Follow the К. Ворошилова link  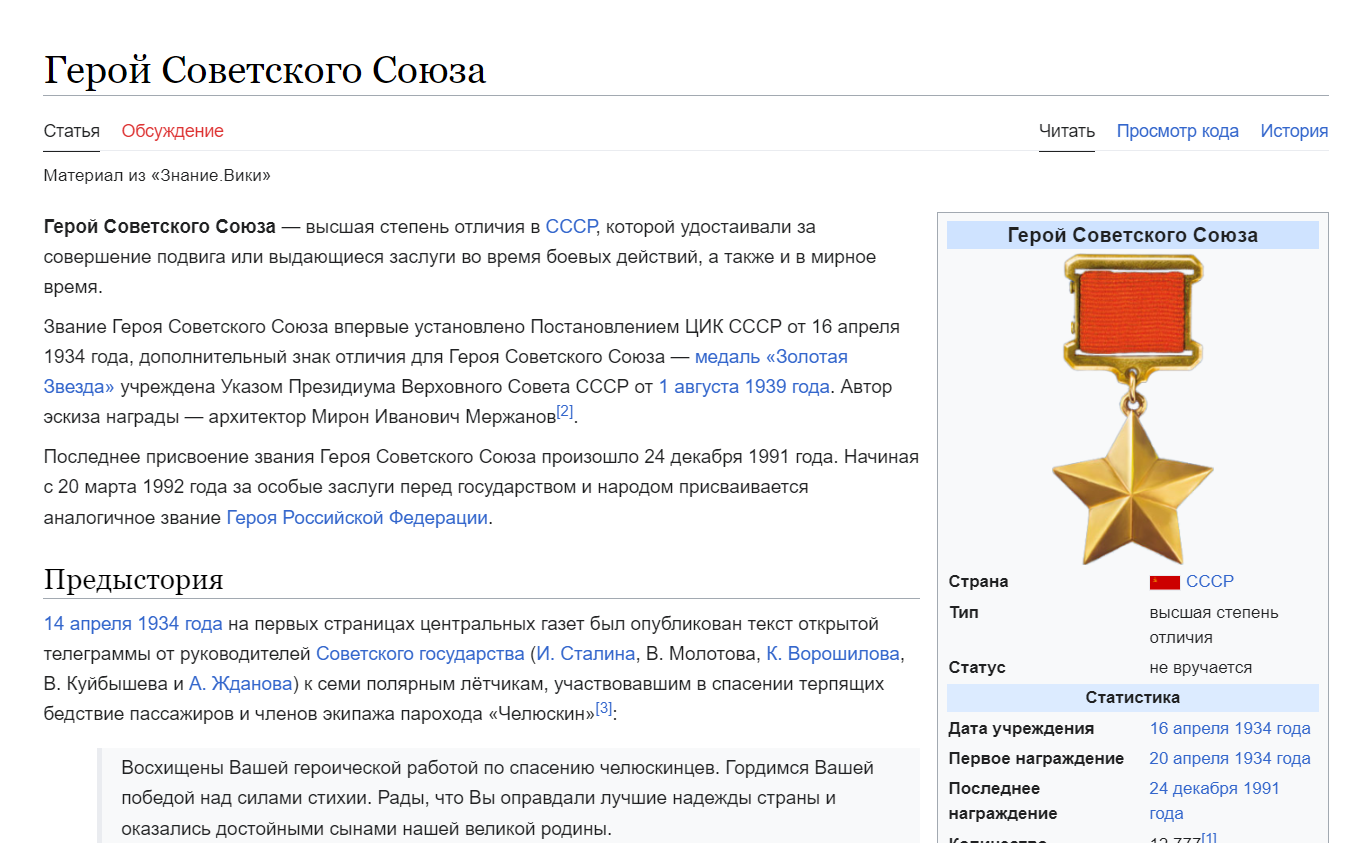coord(833,654)
